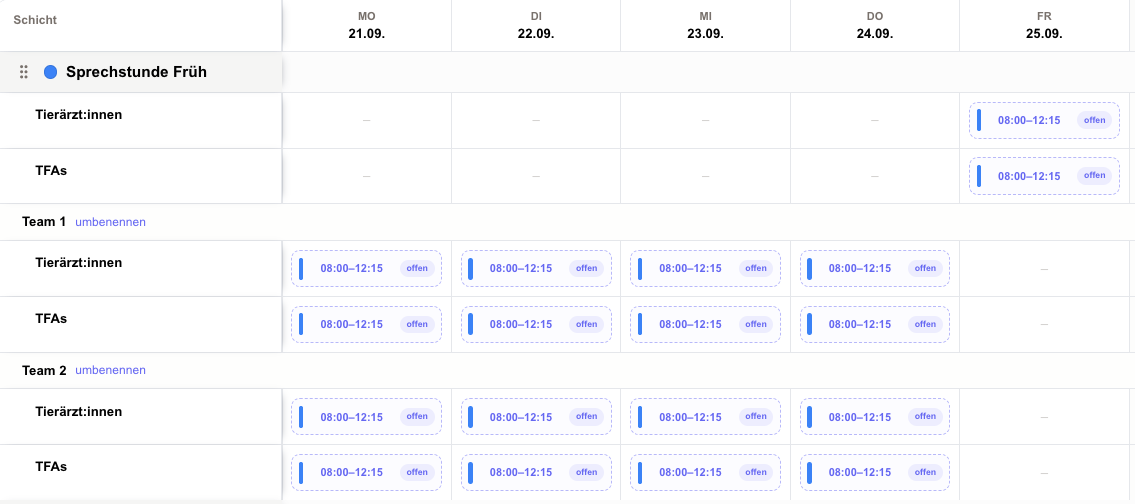Click TFAs row label under Sprechstunde Früh
The width and height of the screenshot is (1135, 504).
[x=51, y=169]
